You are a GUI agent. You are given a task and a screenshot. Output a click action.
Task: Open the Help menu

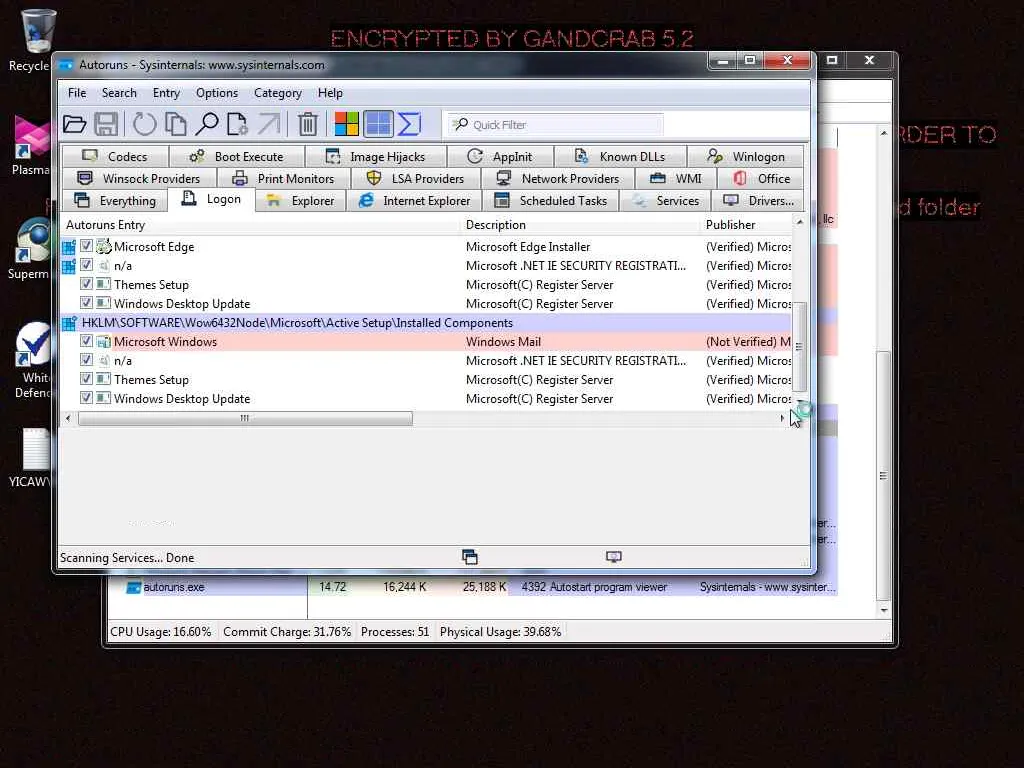click(330, 93)
